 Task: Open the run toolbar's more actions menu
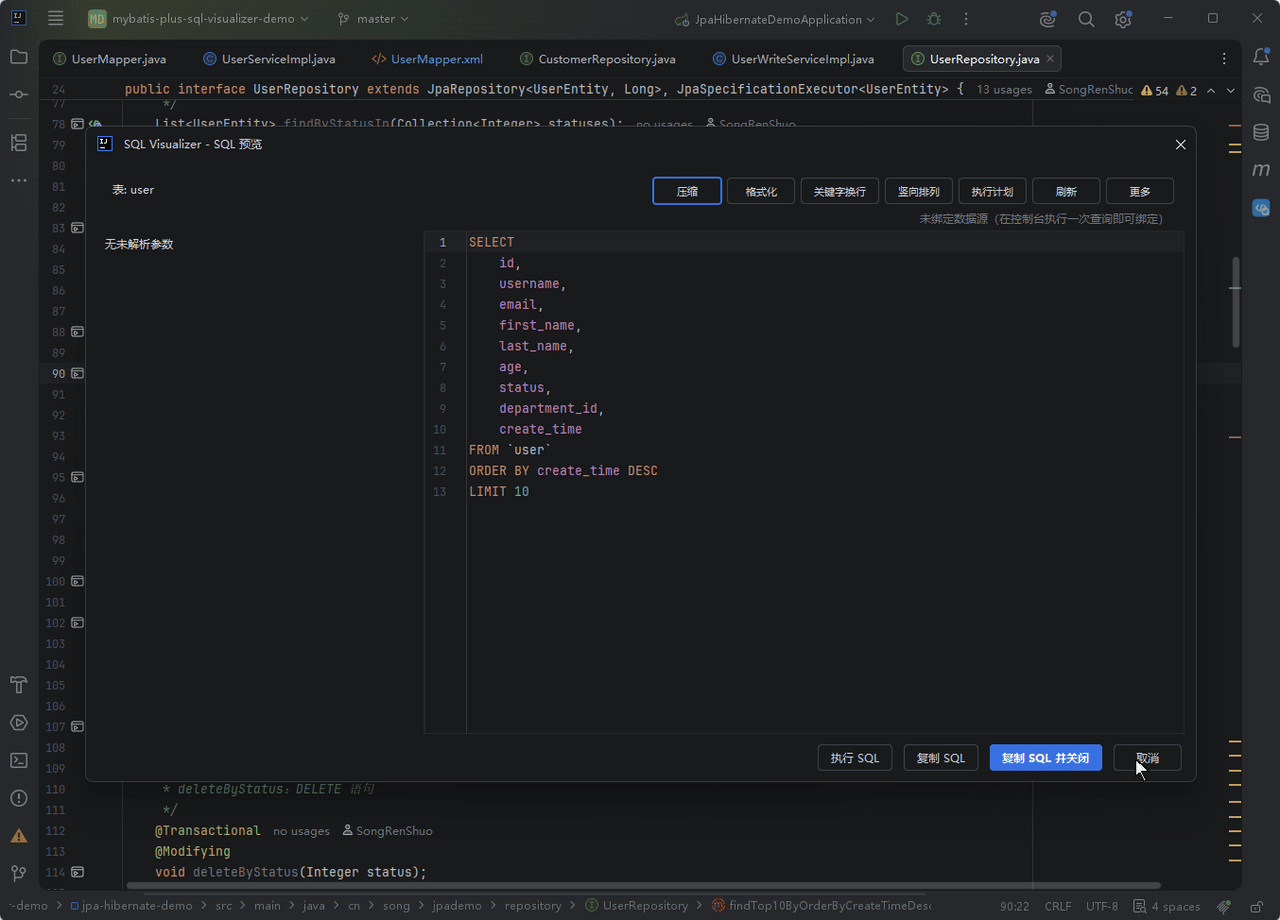coord(966,19)
